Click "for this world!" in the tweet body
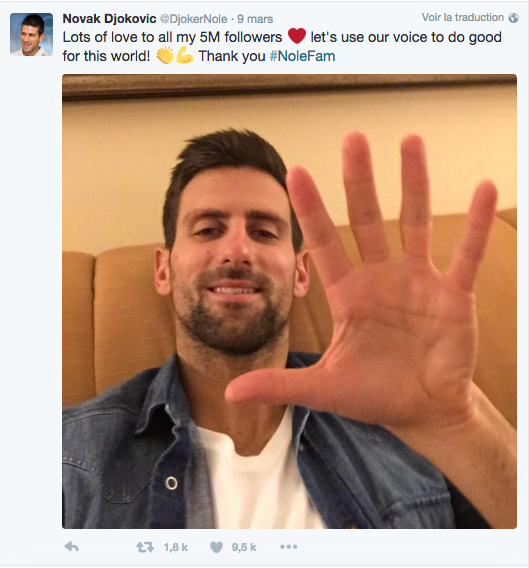Image resolution: width=529 pixels, height=568 pixels. [106, 56]
